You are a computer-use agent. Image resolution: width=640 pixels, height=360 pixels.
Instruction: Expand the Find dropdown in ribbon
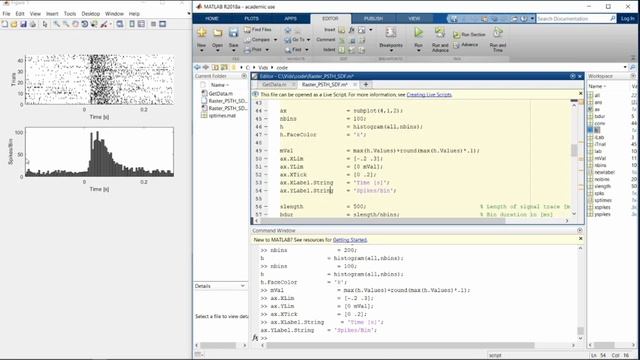[x=307, y=50]
